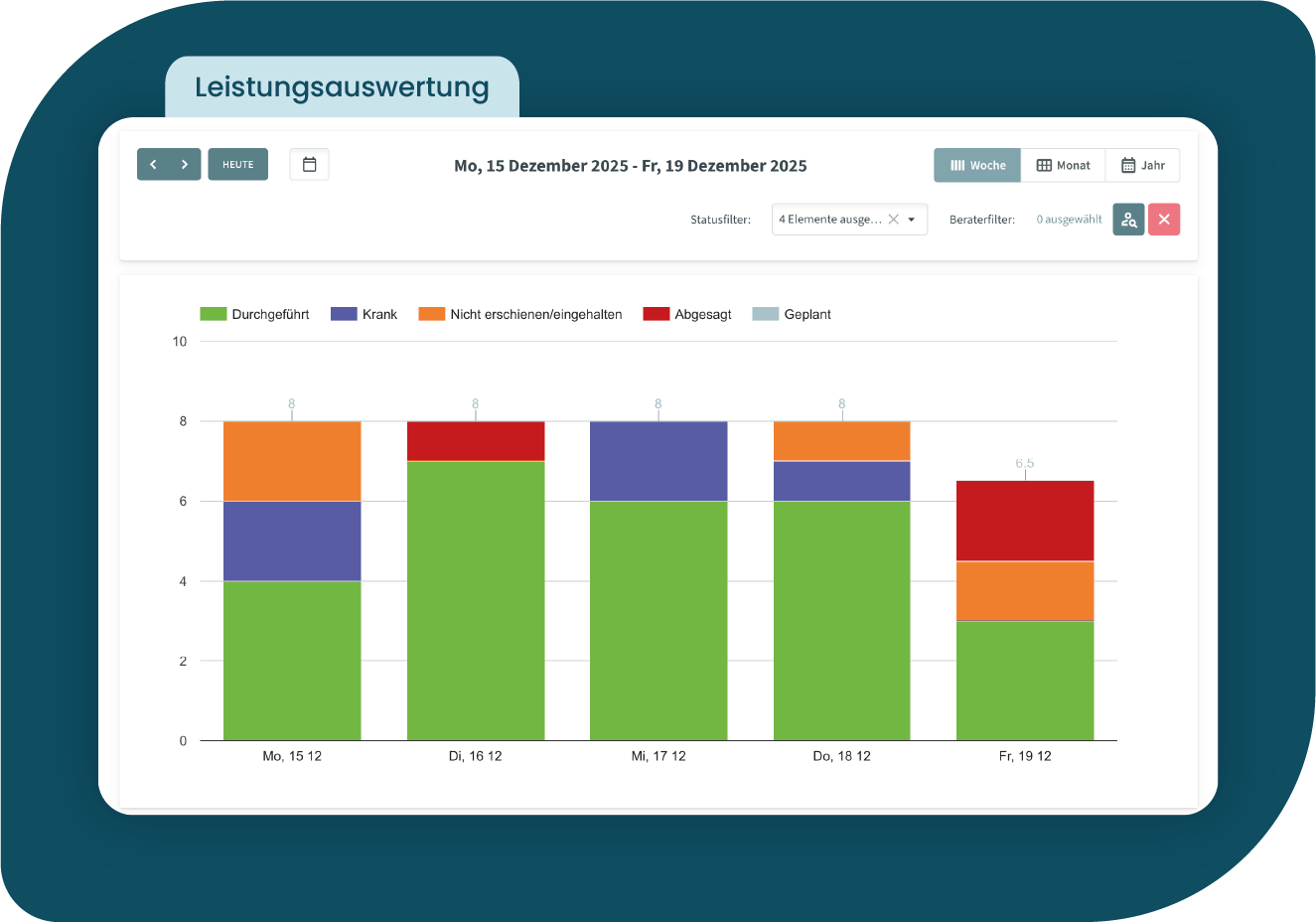Reset filters with the red X button
Screen dimensions: 1316x922
pyautogui.click(x=1164, y=220)
